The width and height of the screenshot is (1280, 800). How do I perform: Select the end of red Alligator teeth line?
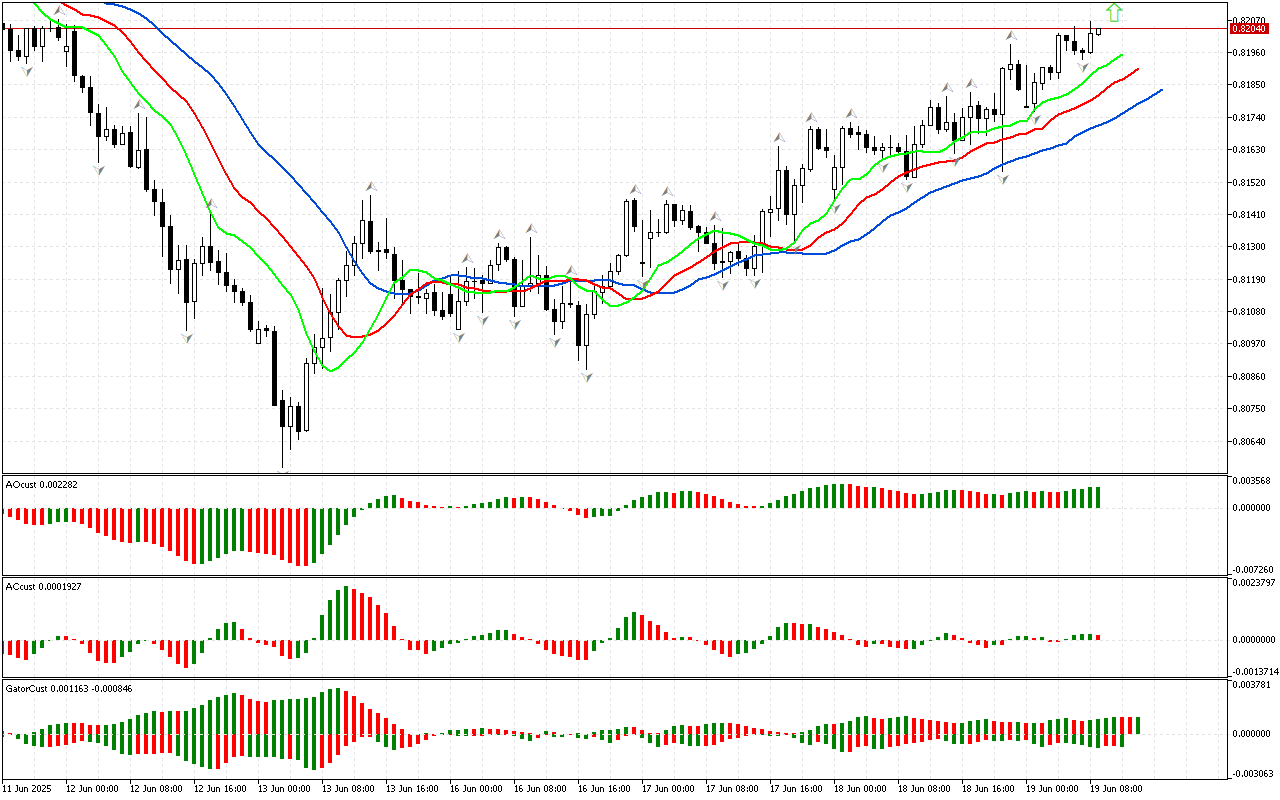(x=1137, y=70)
